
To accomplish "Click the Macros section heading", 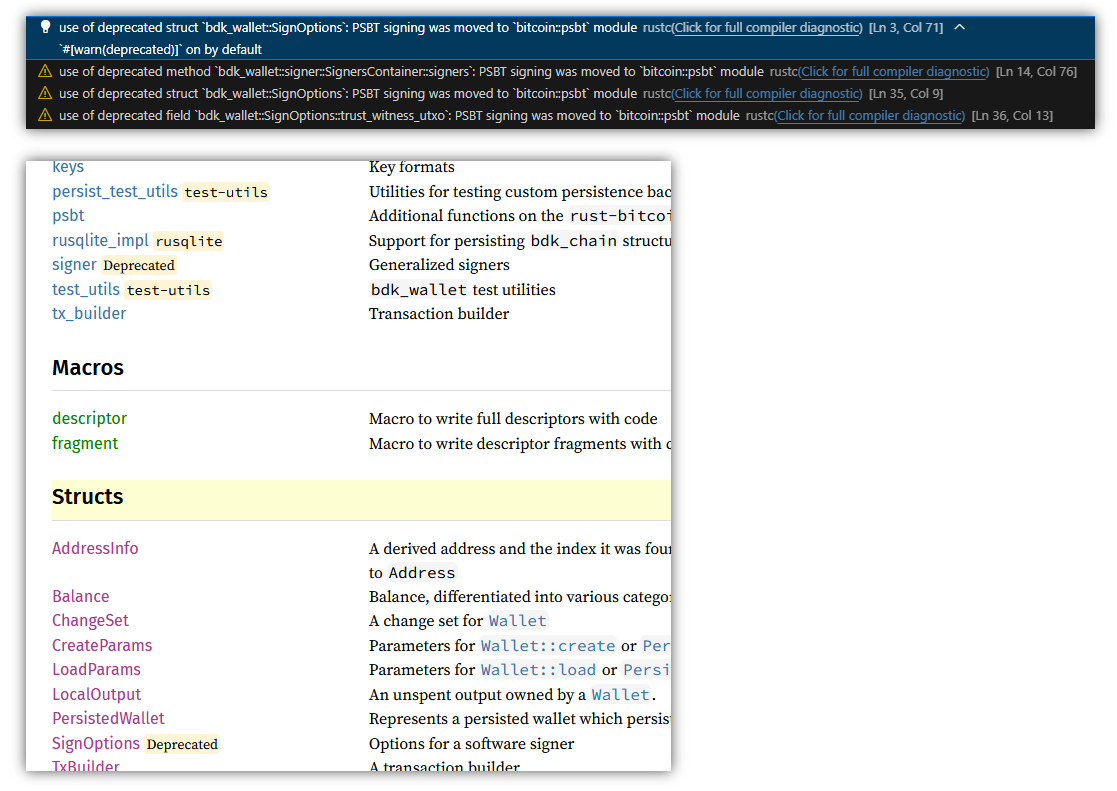I will point(88,368).
